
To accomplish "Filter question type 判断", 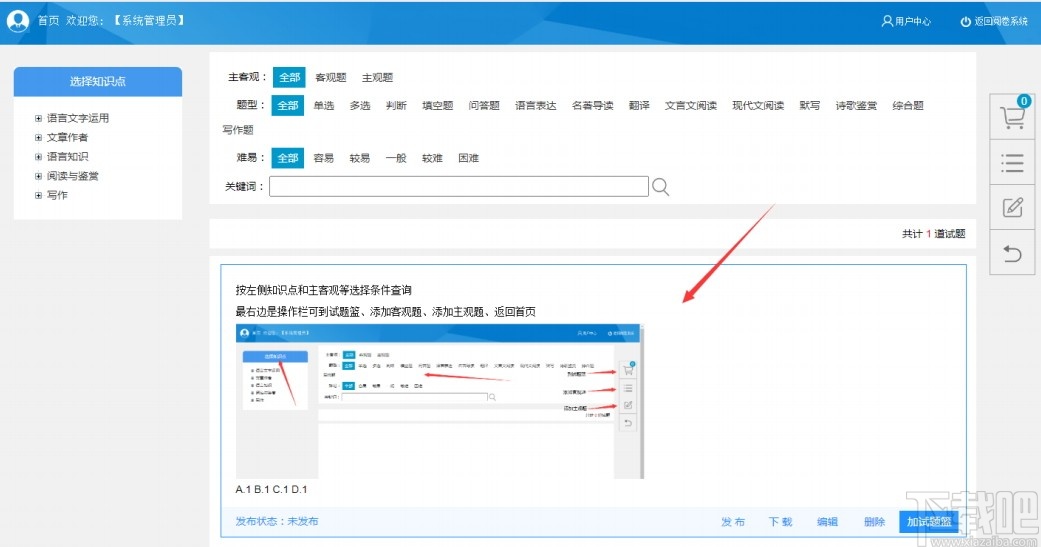I will coord(396,106).
